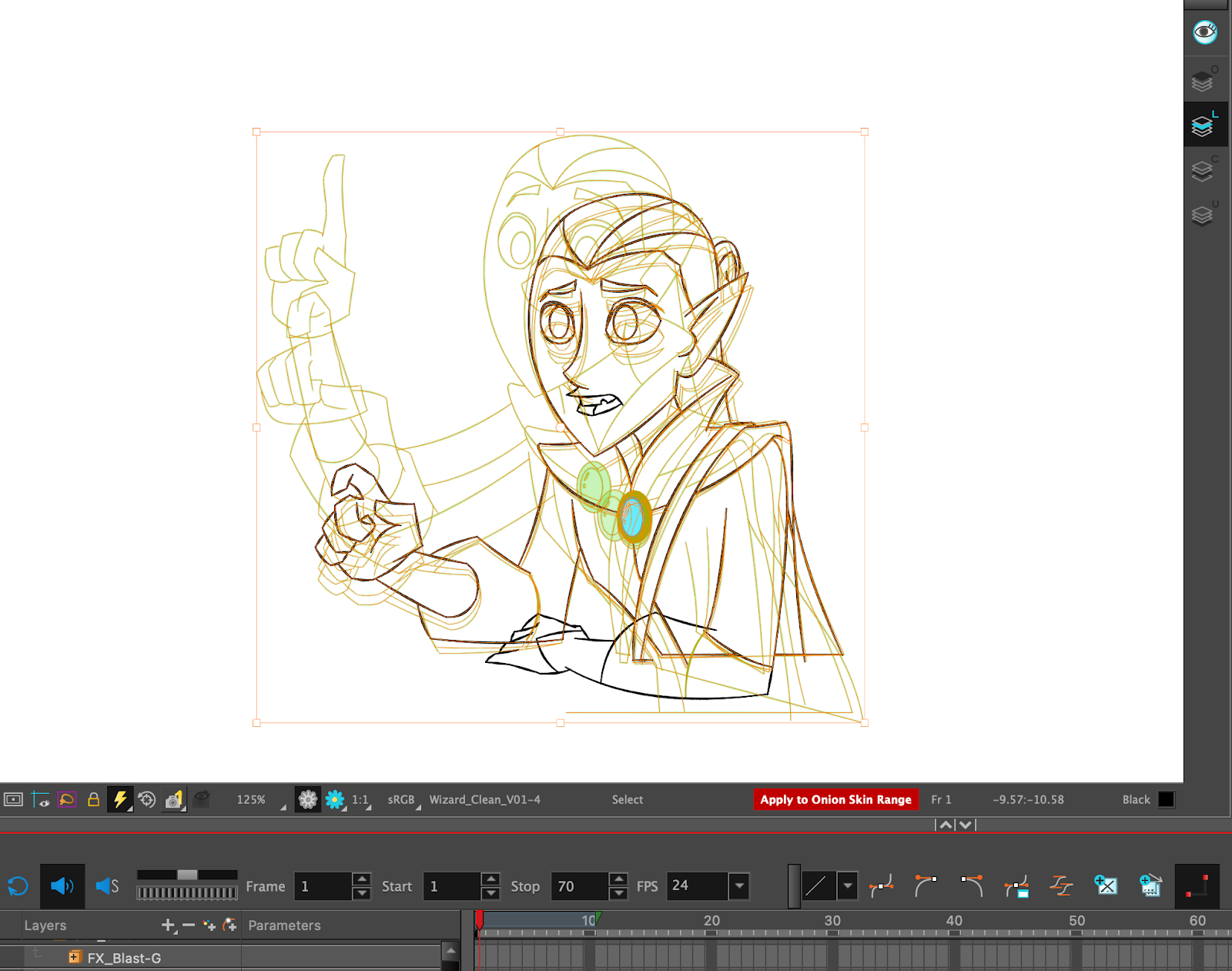Viewport: 1232px width, 971px height.
Task: Select the Colour Art layer icon
Action: click(x=1203, y=169)
